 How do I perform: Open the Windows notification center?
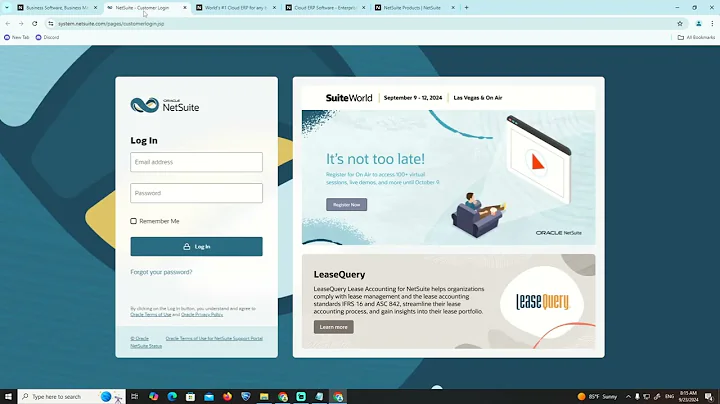click(x=709, y=397)
